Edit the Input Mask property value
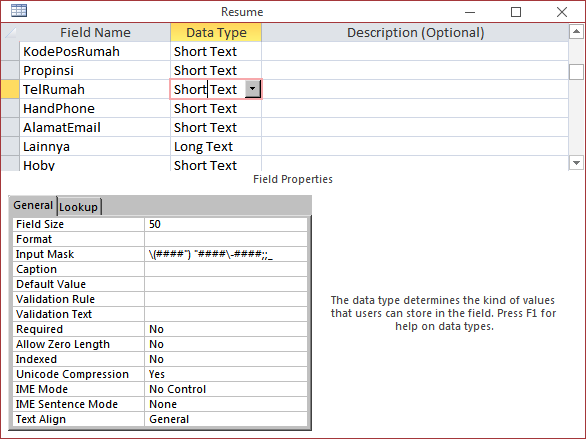The height and width of the screenshot is (439, 586). (226, 254)
